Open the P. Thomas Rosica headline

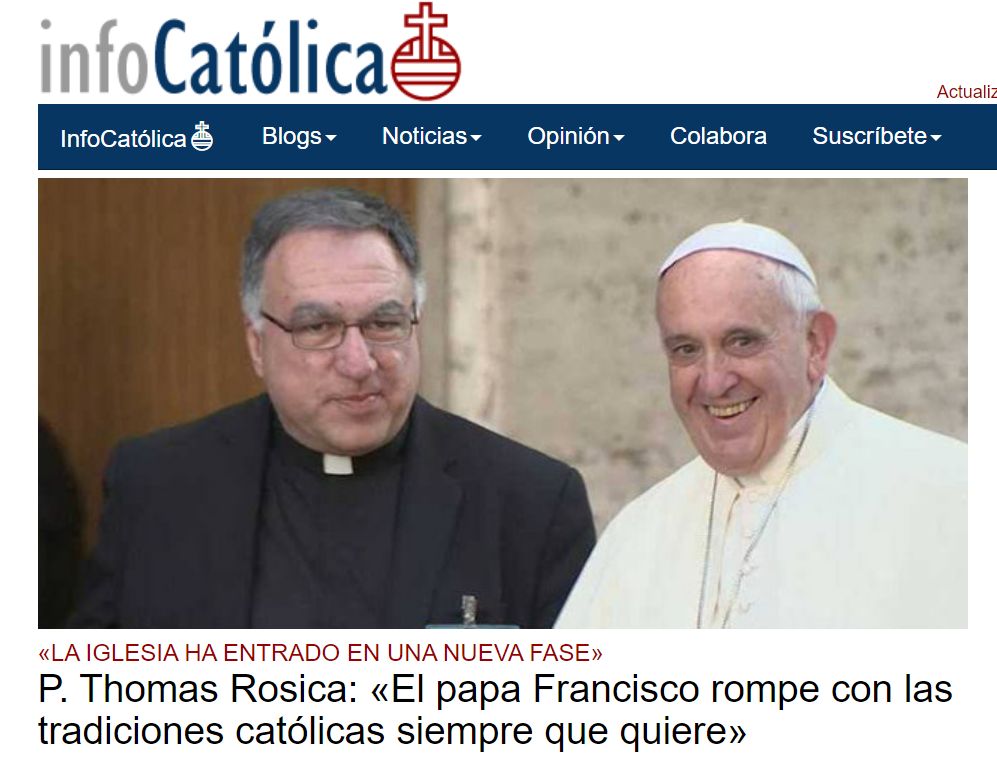(495, 710)
